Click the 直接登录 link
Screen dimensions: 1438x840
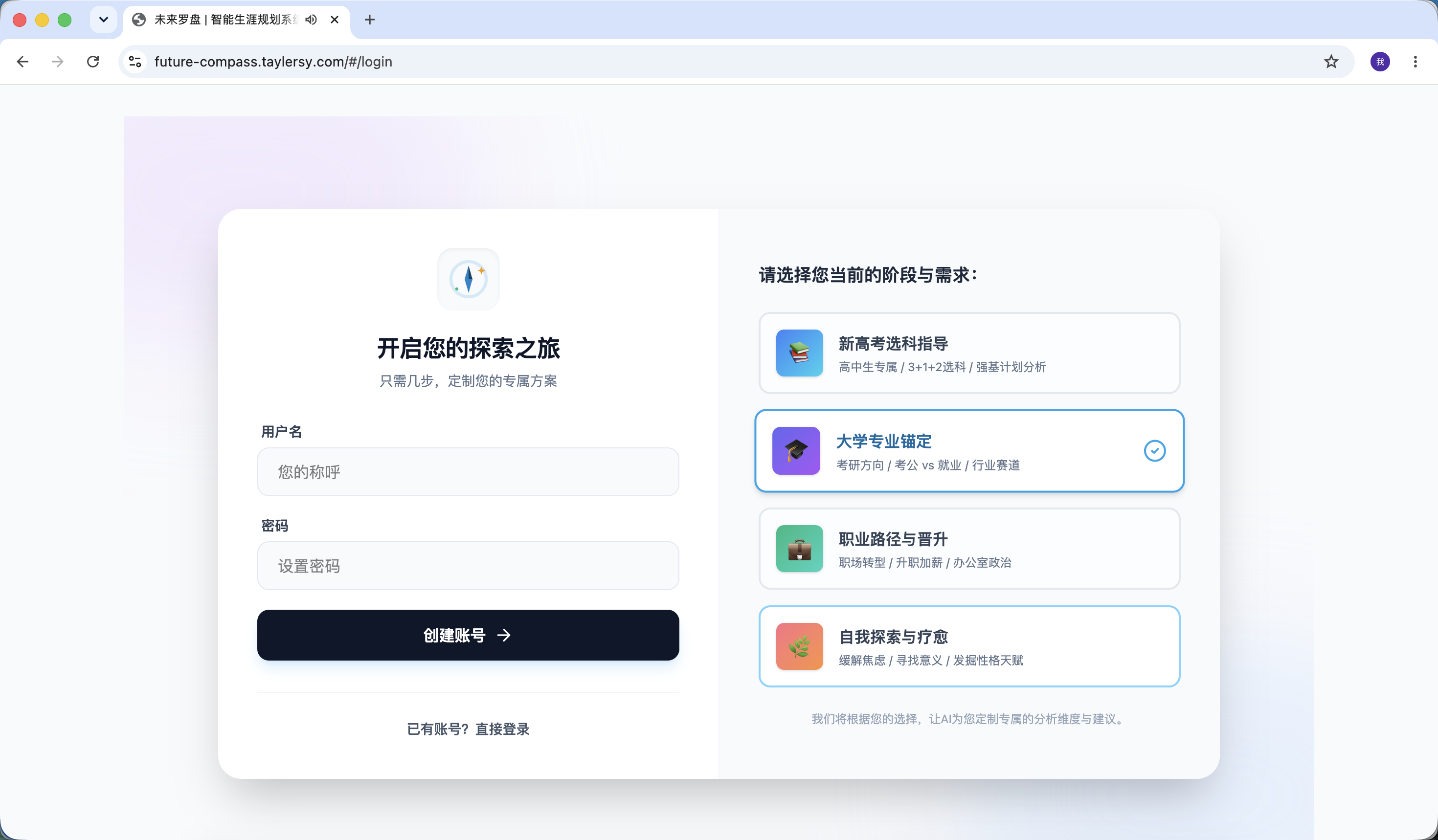click(502, 729)
